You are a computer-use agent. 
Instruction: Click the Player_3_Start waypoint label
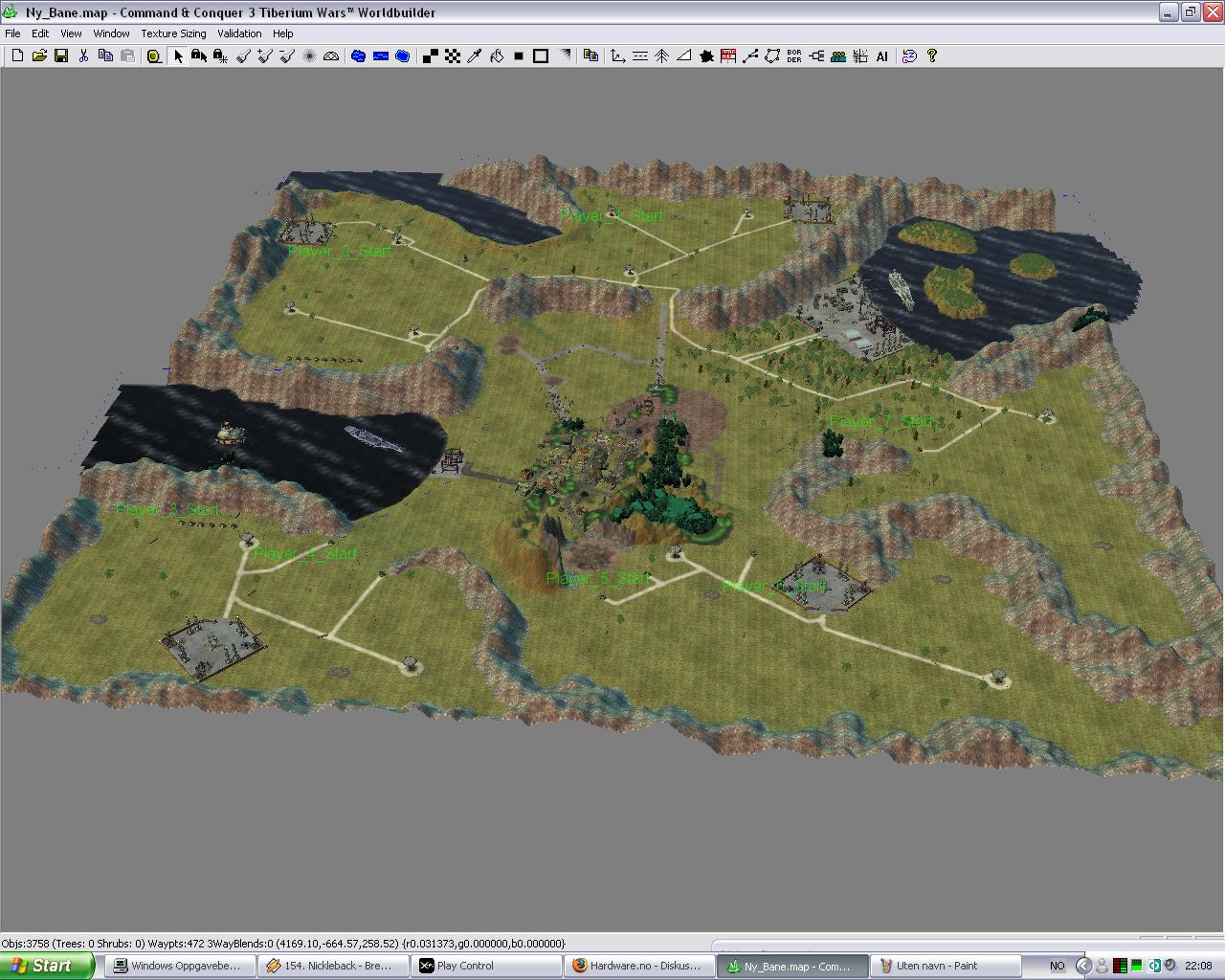[x=167, y=509]
